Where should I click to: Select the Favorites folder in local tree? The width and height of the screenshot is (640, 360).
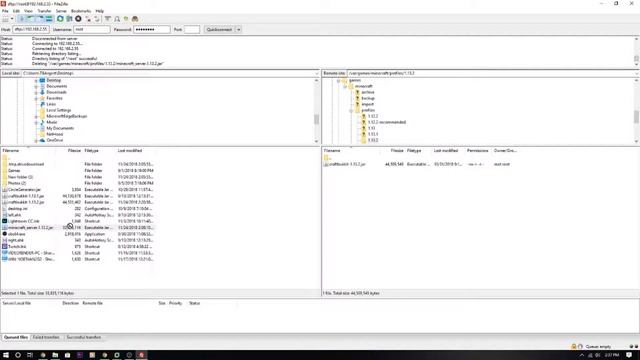(x=54, y=98)
